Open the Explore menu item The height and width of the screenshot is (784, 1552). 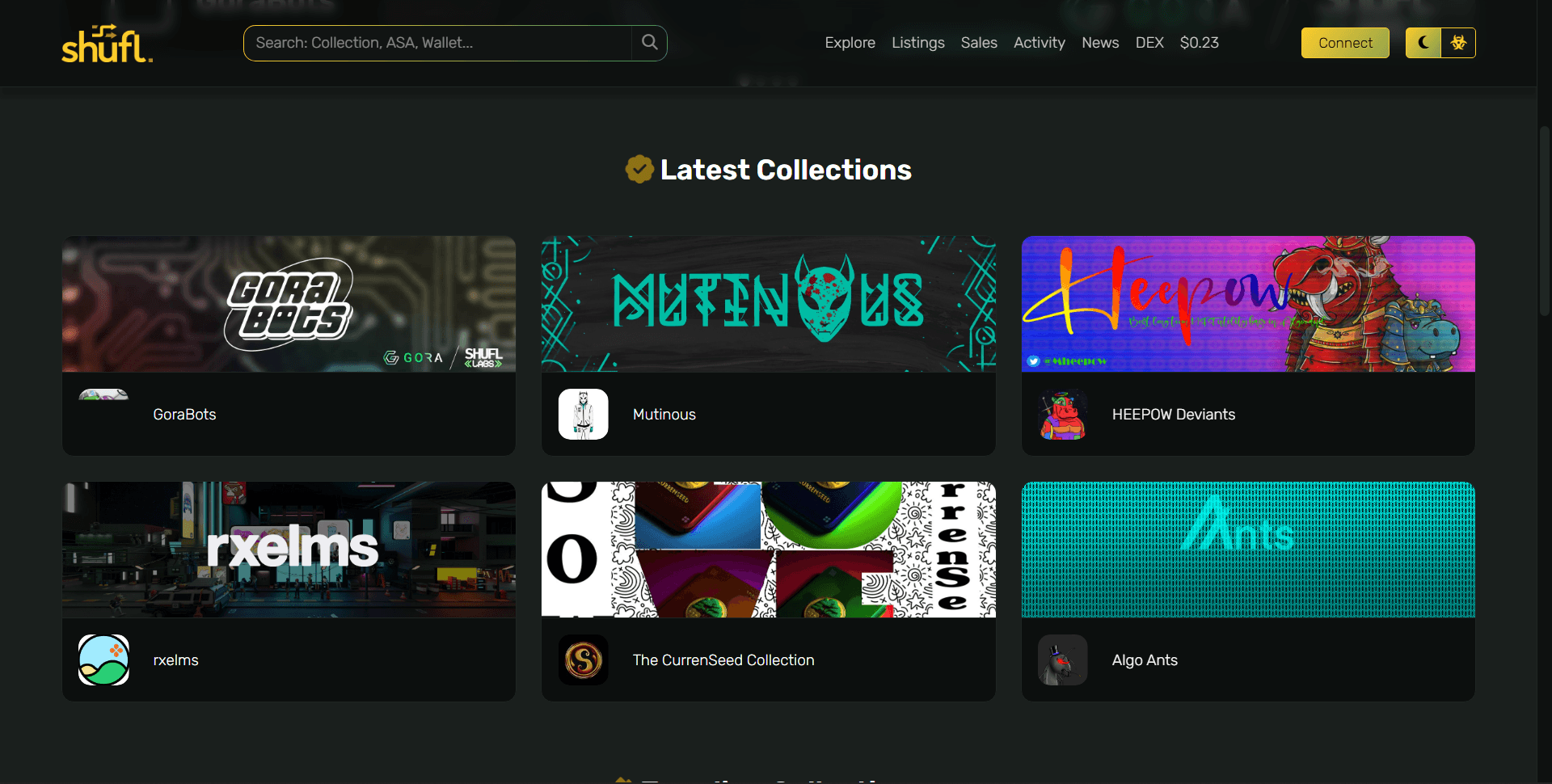click(x=850, y=43)
